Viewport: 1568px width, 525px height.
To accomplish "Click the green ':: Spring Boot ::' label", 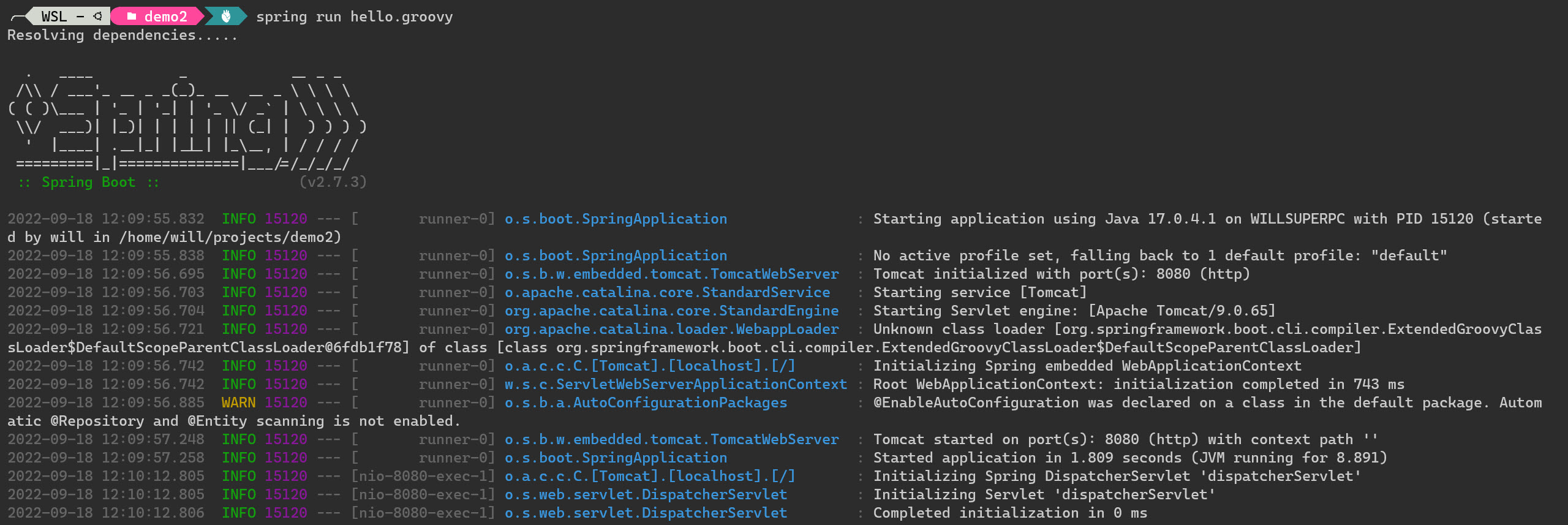I will tap(89, 182).
